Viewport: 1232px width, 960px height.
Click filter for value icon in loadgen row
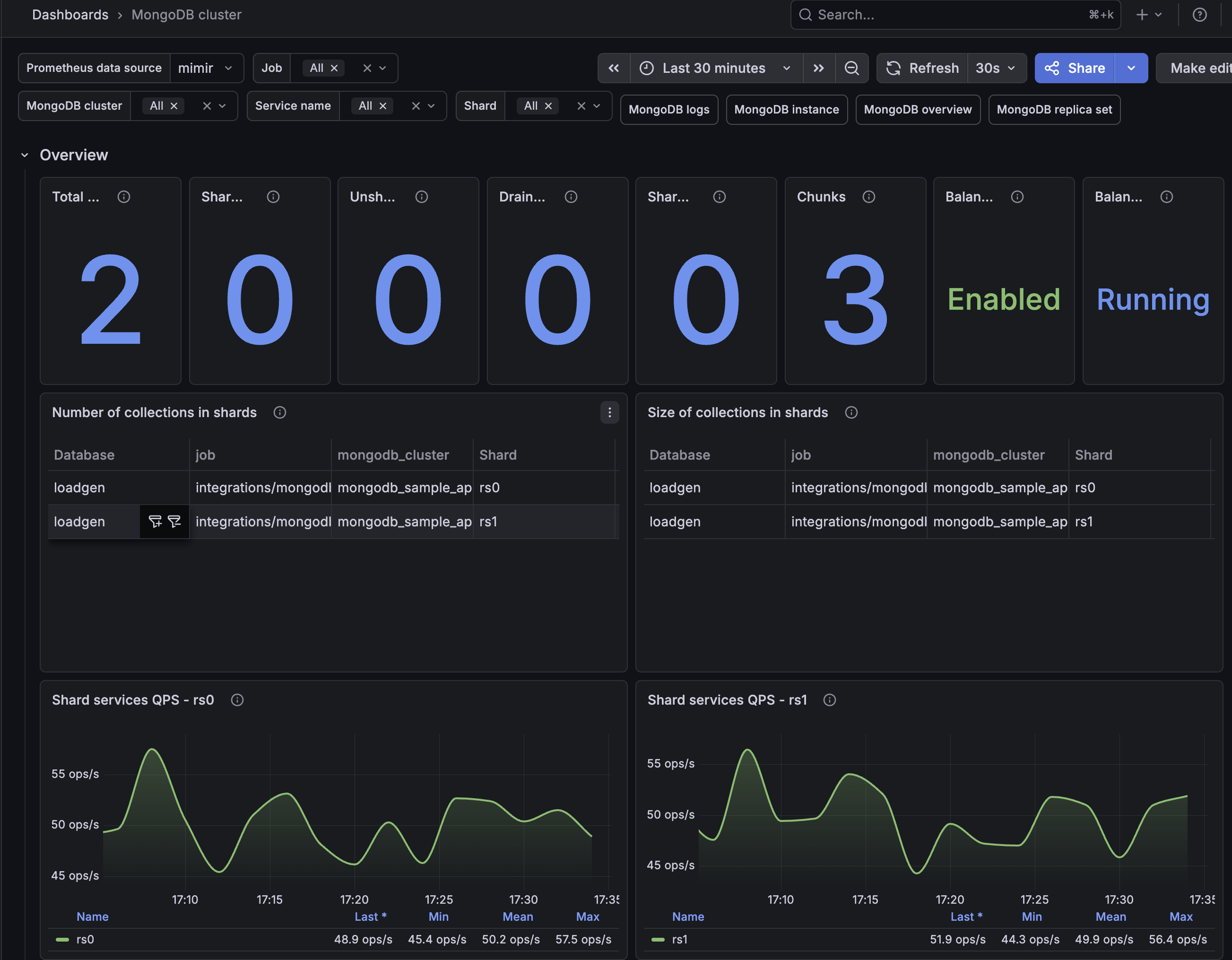click(155, 522)
